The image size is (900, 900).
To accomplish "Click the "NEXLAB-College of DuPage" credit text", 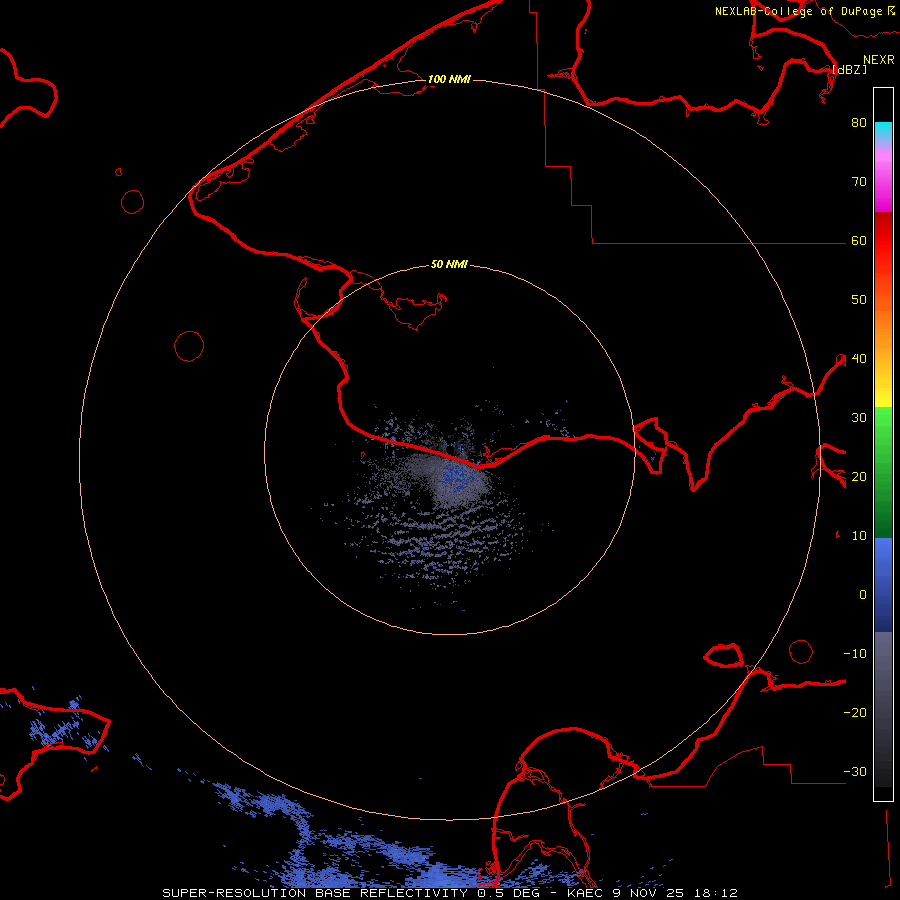I will tap(798, 11).
